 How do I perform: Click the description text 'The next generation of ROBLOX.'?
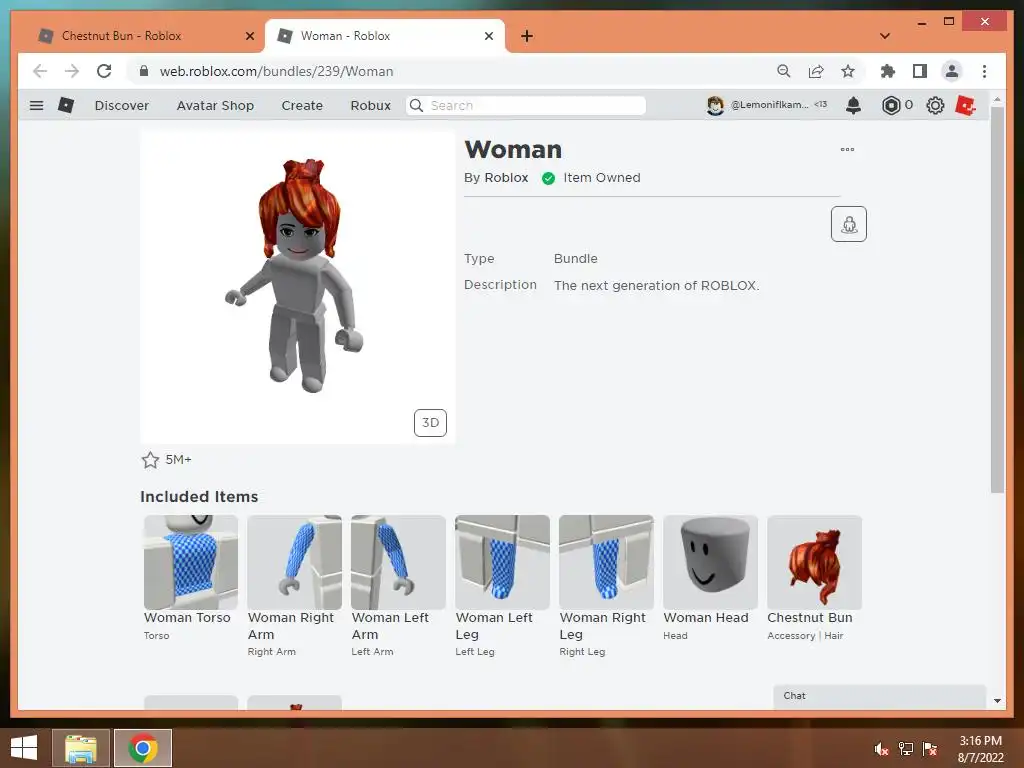point(656,285)
